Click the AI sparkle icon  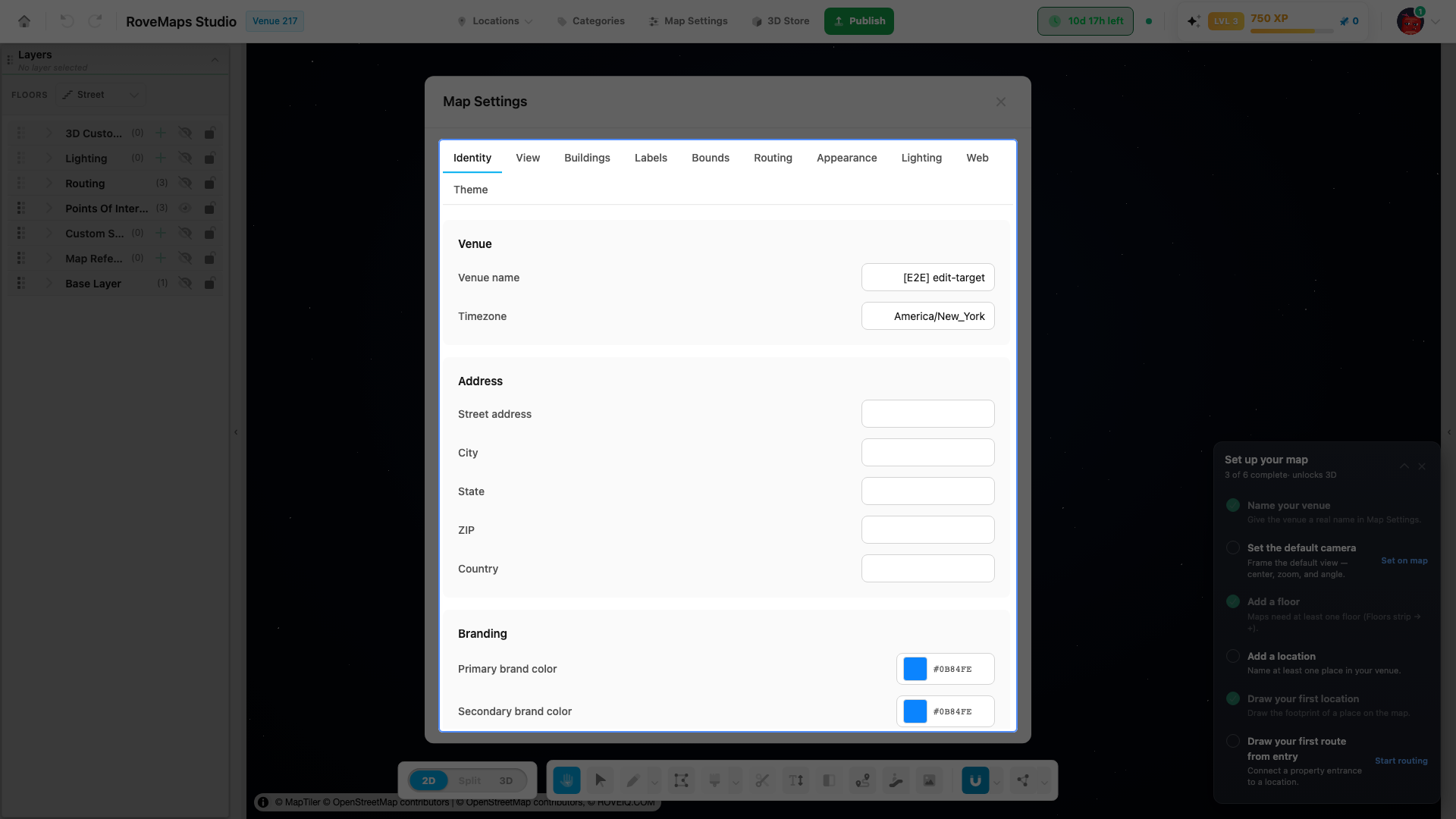pyautogui.click(x=1194, y=21)
